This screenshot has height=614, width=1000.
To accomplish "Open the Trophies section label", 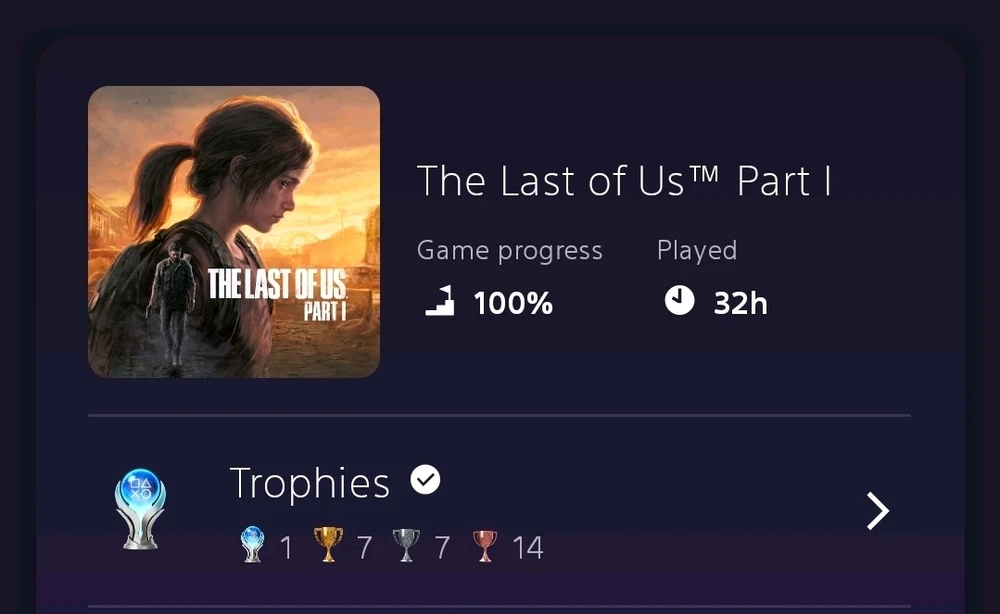I will click(x=309, y=483).
